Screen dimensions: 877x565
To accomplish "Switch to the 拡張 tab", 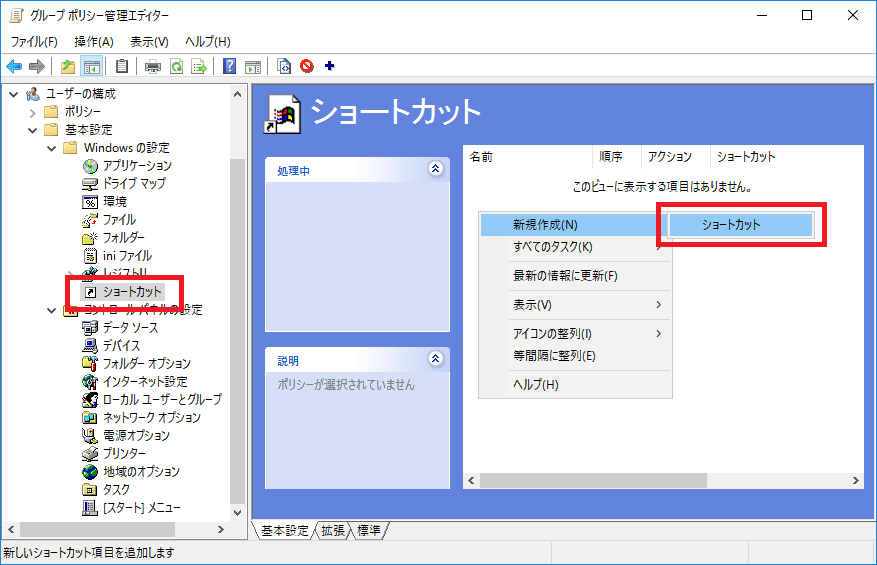I will click(333, 531).
